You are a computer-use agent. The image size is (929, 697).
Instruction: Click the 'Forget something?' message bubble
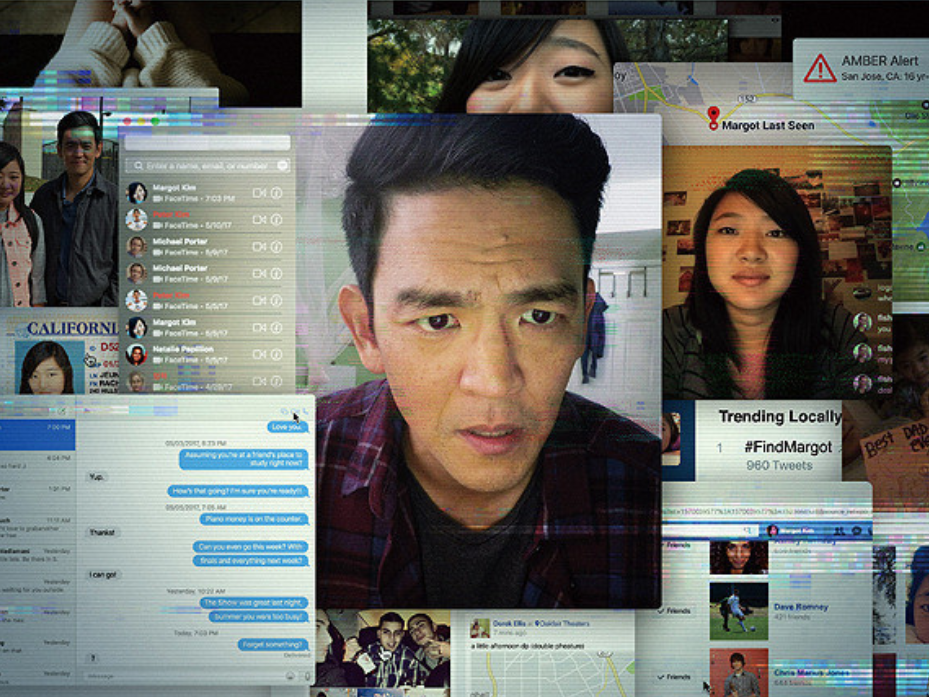[273, 644]
